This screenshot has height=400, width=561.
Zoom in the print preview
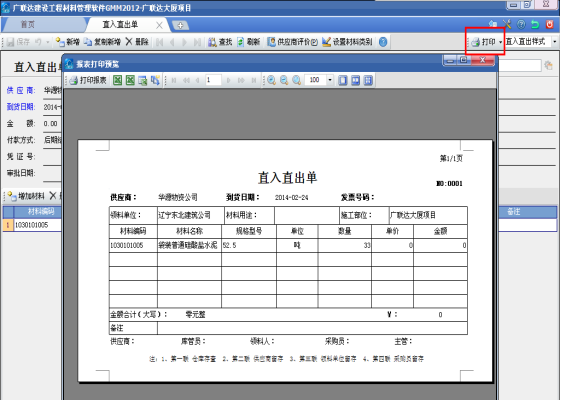[x=272, y=81]
